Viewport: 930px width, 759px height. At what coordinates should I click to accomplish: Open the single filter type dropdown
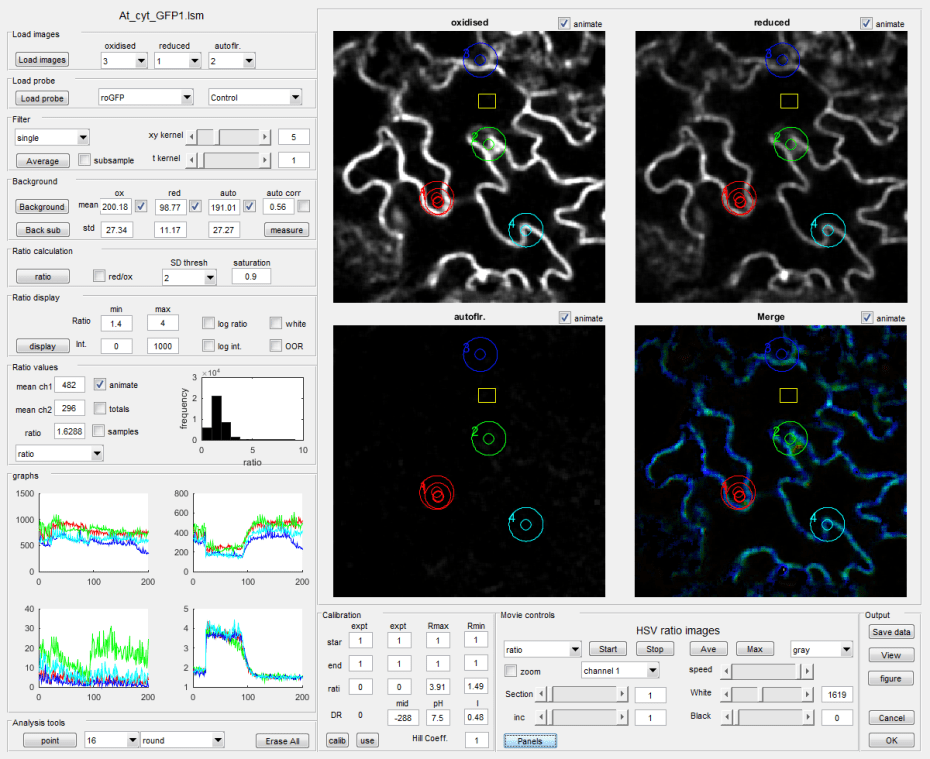coord(53,137)
